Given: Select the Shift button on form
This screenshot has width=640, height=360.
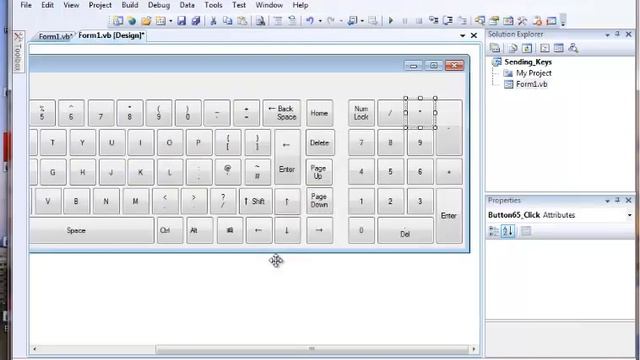Looking at the screenshot, I should click(256, 201).
